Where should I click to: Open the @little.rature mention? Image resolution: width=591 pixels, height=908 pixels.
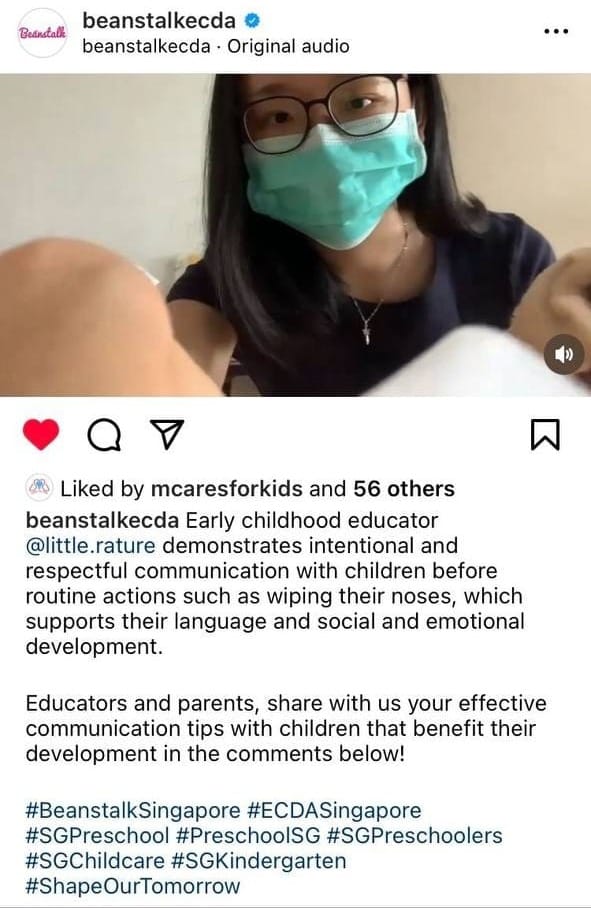pos(90,545)
